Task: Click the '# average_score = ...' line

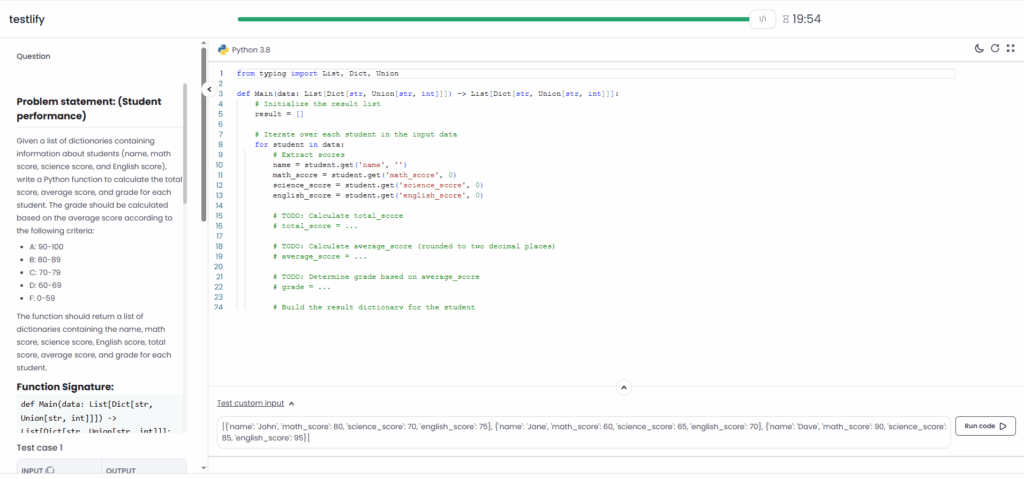Action: pyautogui.click(x=320, y=257)
